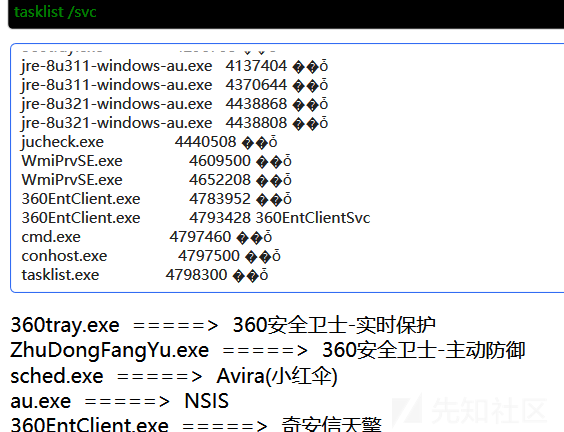This screenshot has height=432, width=564.
Task: Click the PID 4798300 value
Action: pos(196,275)
